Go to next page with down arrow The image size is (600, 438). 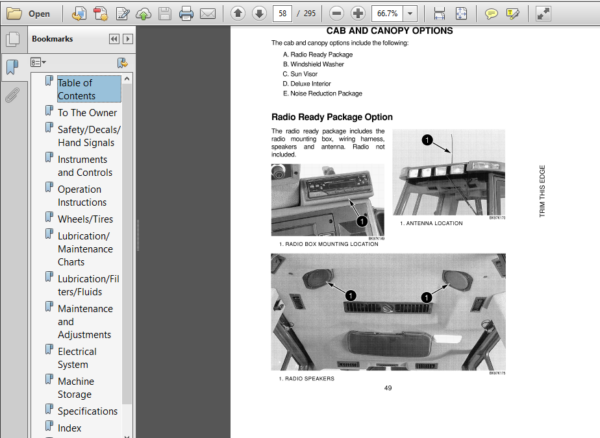(x=259, y=14)
